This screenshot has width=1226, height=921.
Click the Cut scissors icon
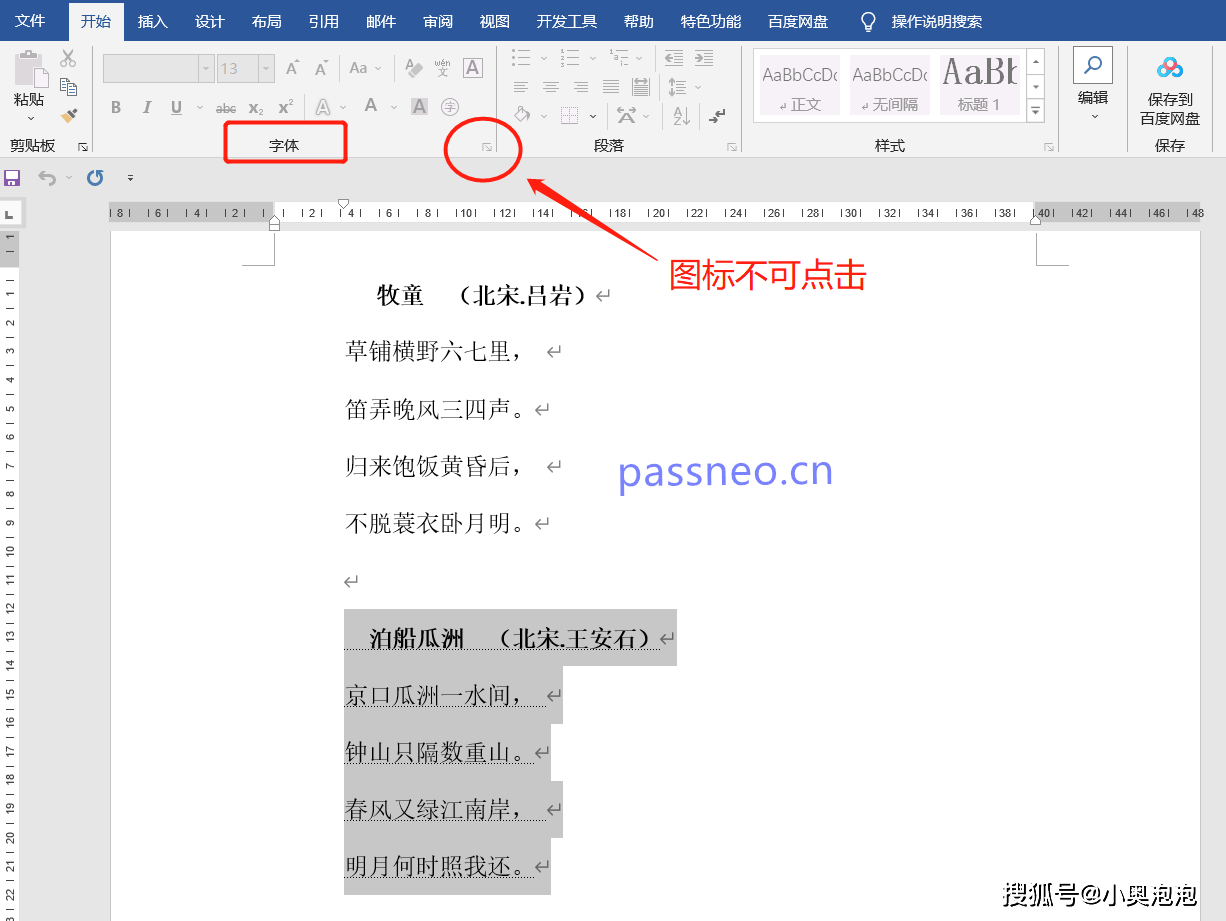point(68,59)
